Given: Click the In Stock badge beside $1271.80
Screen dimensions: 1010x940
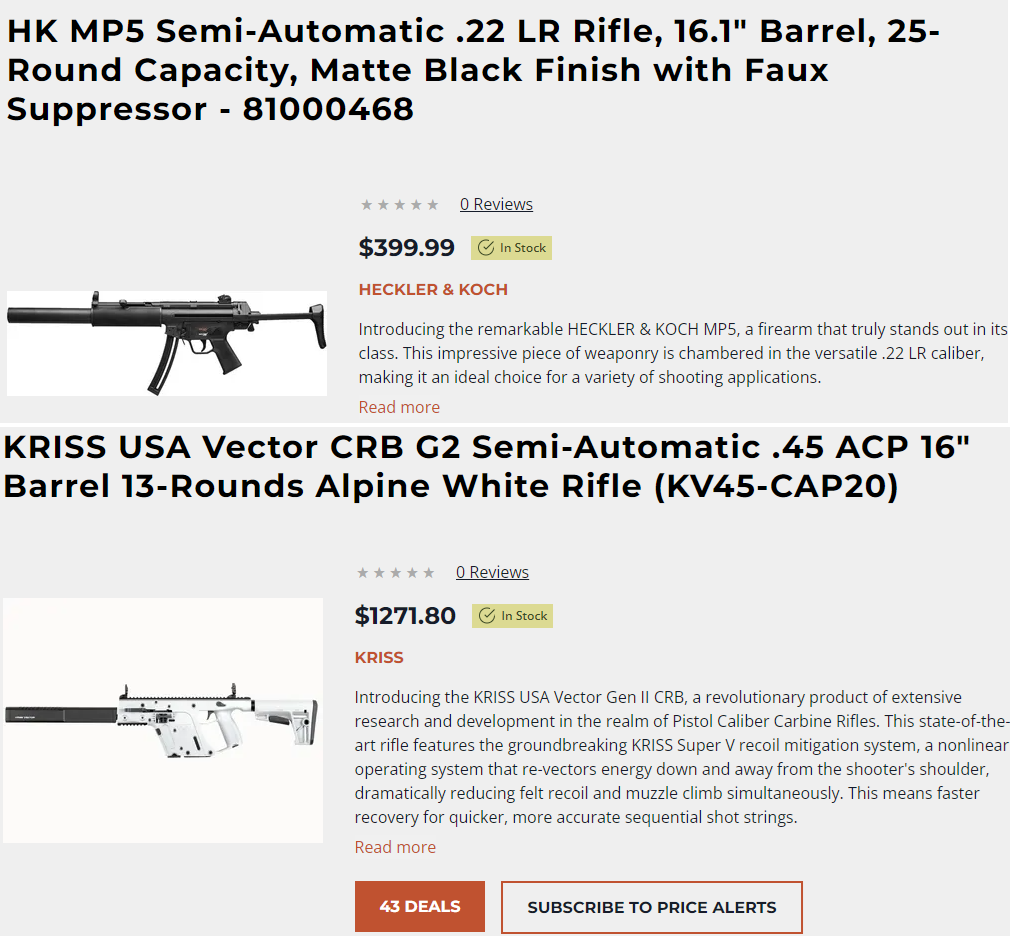Looking at the screenshot, I should (x=513, y=616).
